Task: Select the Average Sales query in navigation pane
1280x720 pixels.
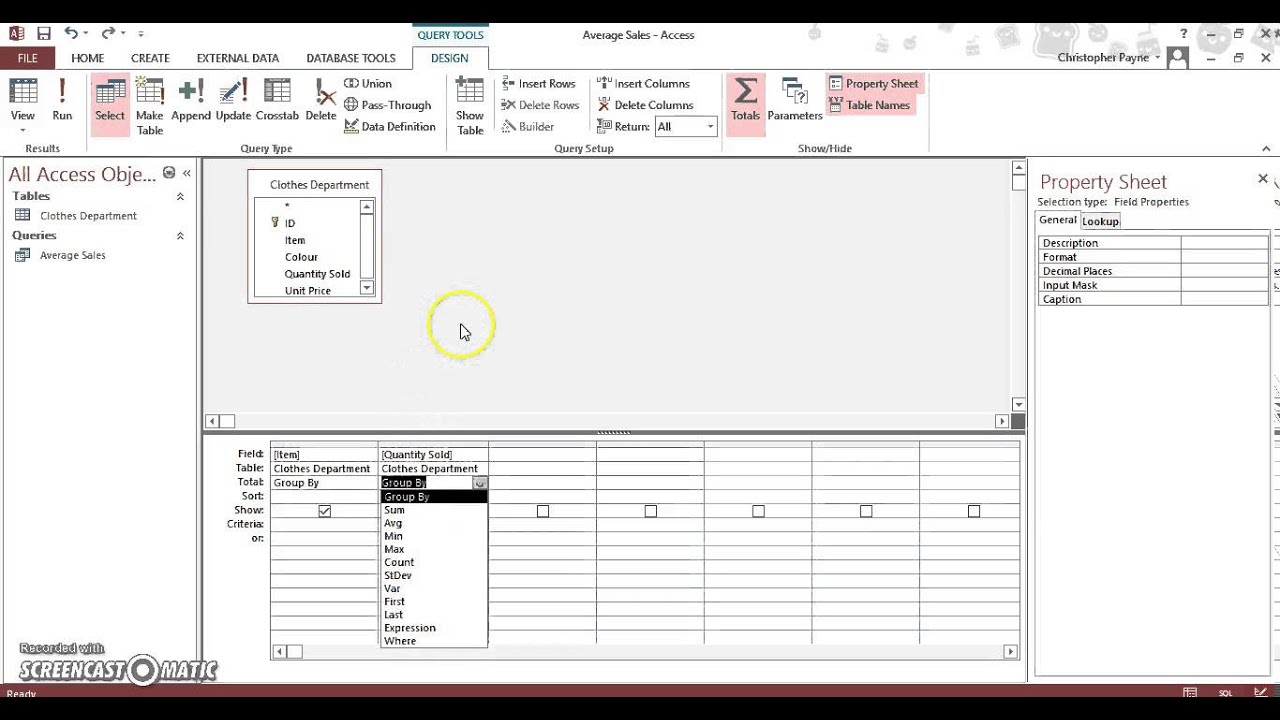Action: 72,255
